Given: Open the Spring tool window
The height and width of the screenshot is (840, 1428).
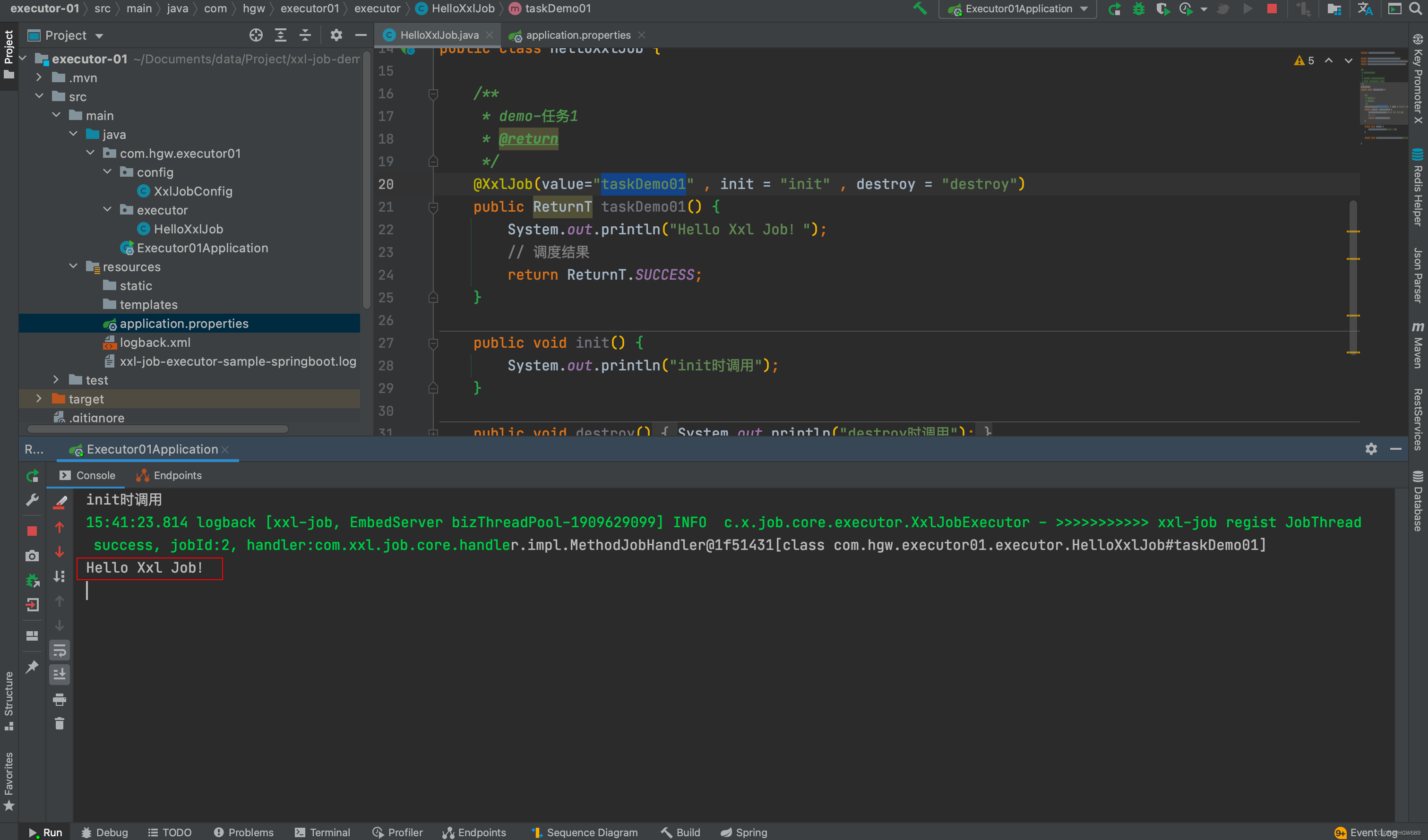Looking at the screenshot, I should click(x=743, y=832).
